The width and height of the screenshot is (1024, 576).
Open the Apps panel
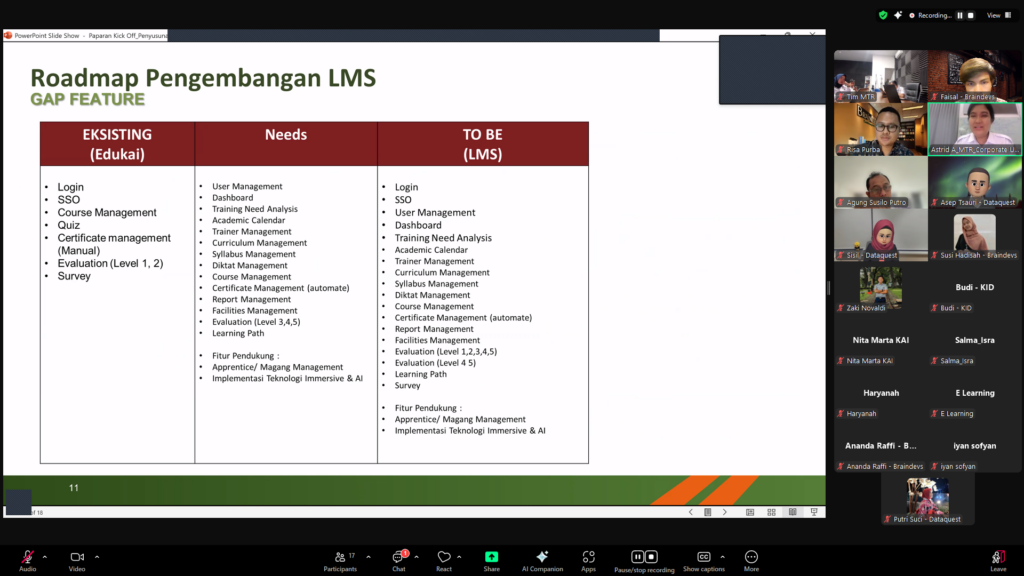(x=588, y=557)
